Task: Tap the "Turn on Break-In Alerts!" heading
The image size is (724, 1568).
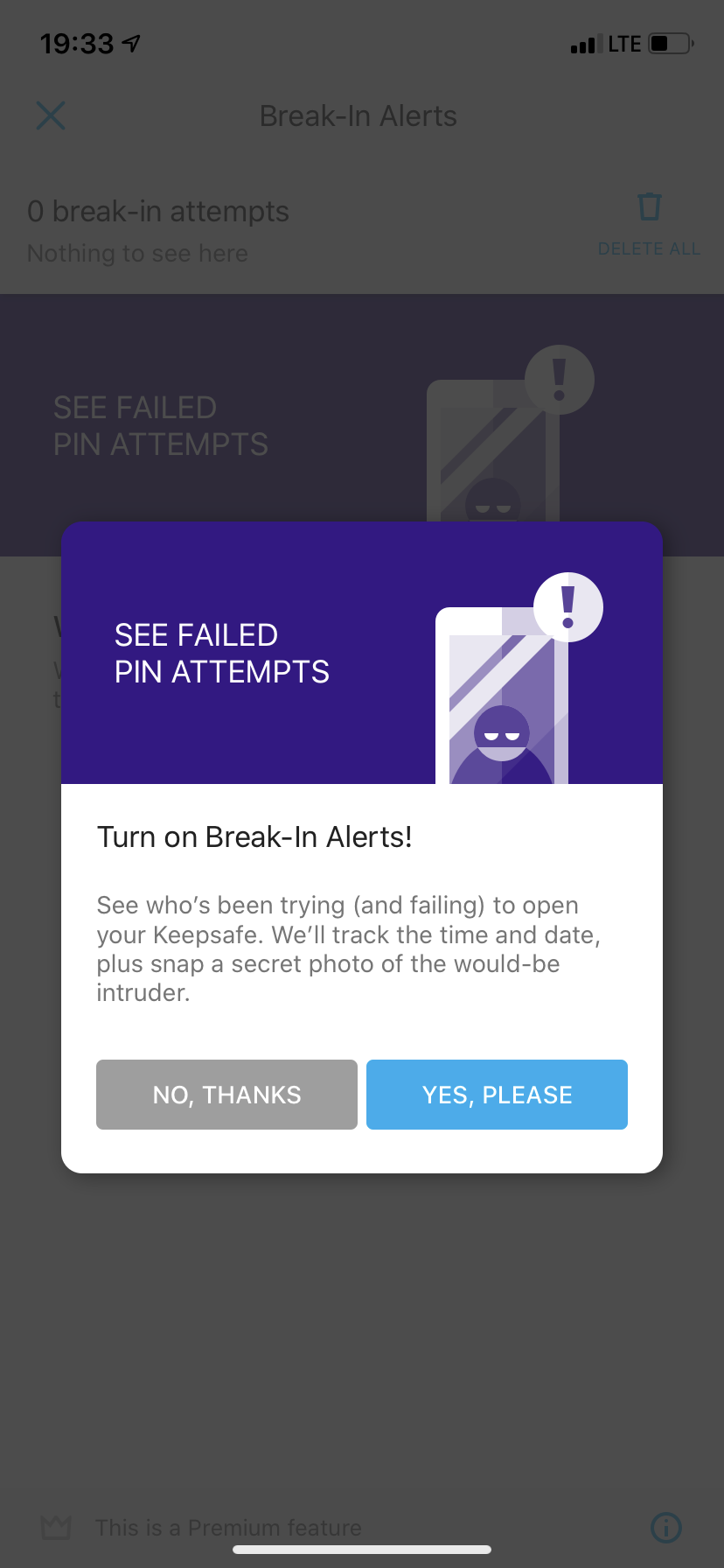Action: tap(254, 837)
